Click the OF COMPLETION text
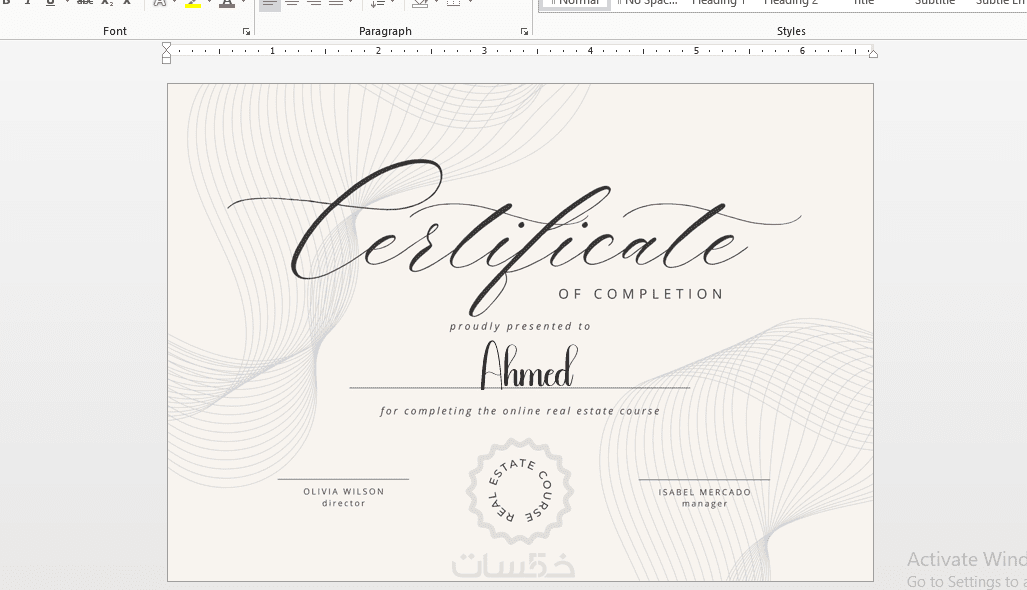1027x590 pixels. (641, 294)
